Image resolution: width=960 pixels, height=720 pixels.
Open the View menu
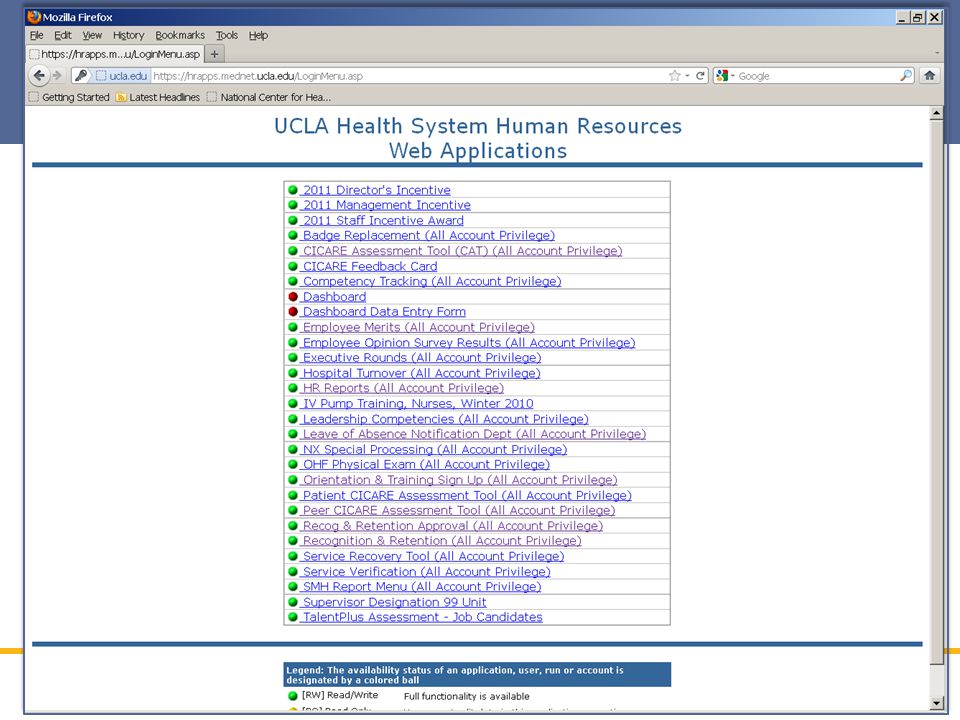[92, 36]
